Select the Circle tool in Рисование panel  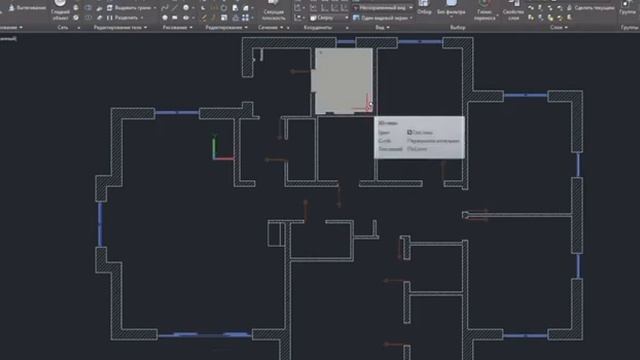[186, 8]
